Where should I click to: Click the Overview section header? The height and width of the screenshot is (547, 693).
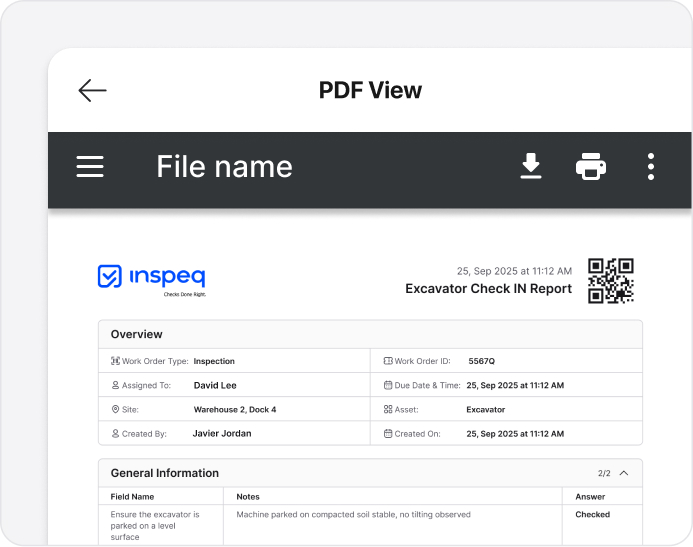click(x=370, y=334)
